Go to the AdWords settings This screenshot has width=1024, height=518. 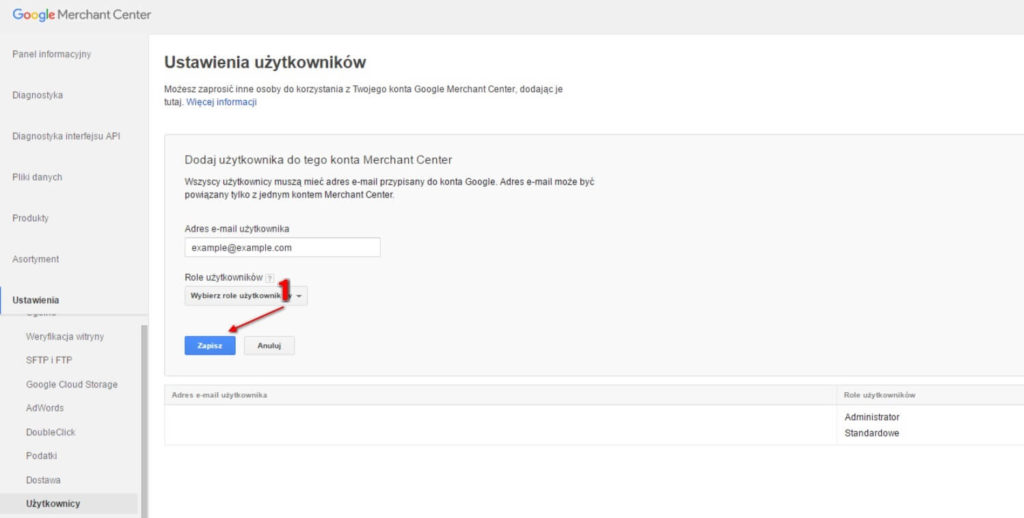click(45, 408)
